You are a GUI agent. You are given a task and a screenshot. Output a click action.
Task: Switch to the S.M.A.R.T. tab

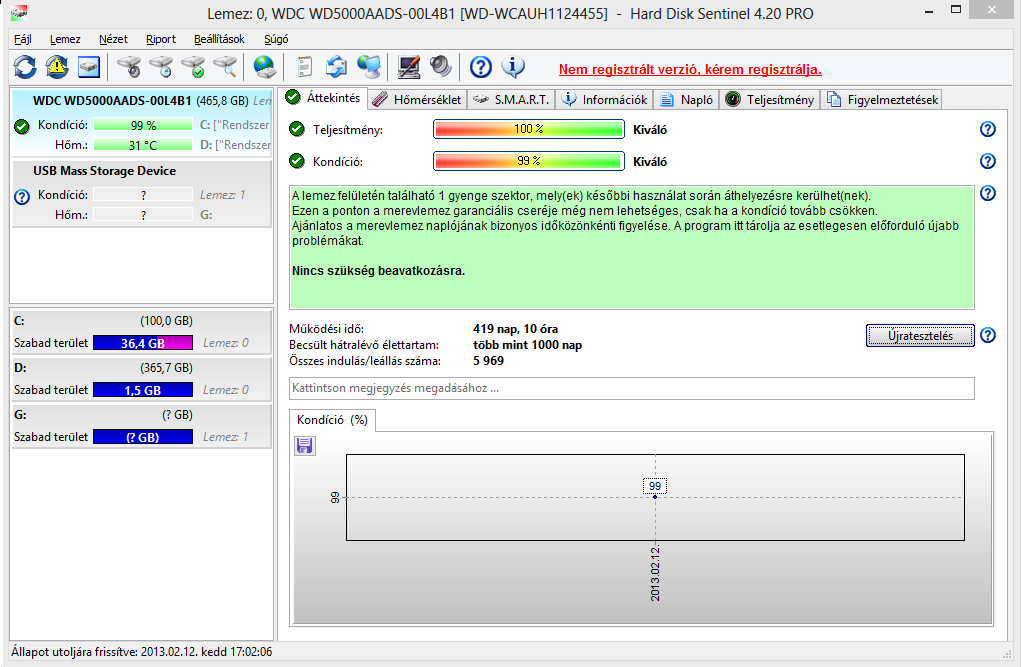(x=511, y=100)
